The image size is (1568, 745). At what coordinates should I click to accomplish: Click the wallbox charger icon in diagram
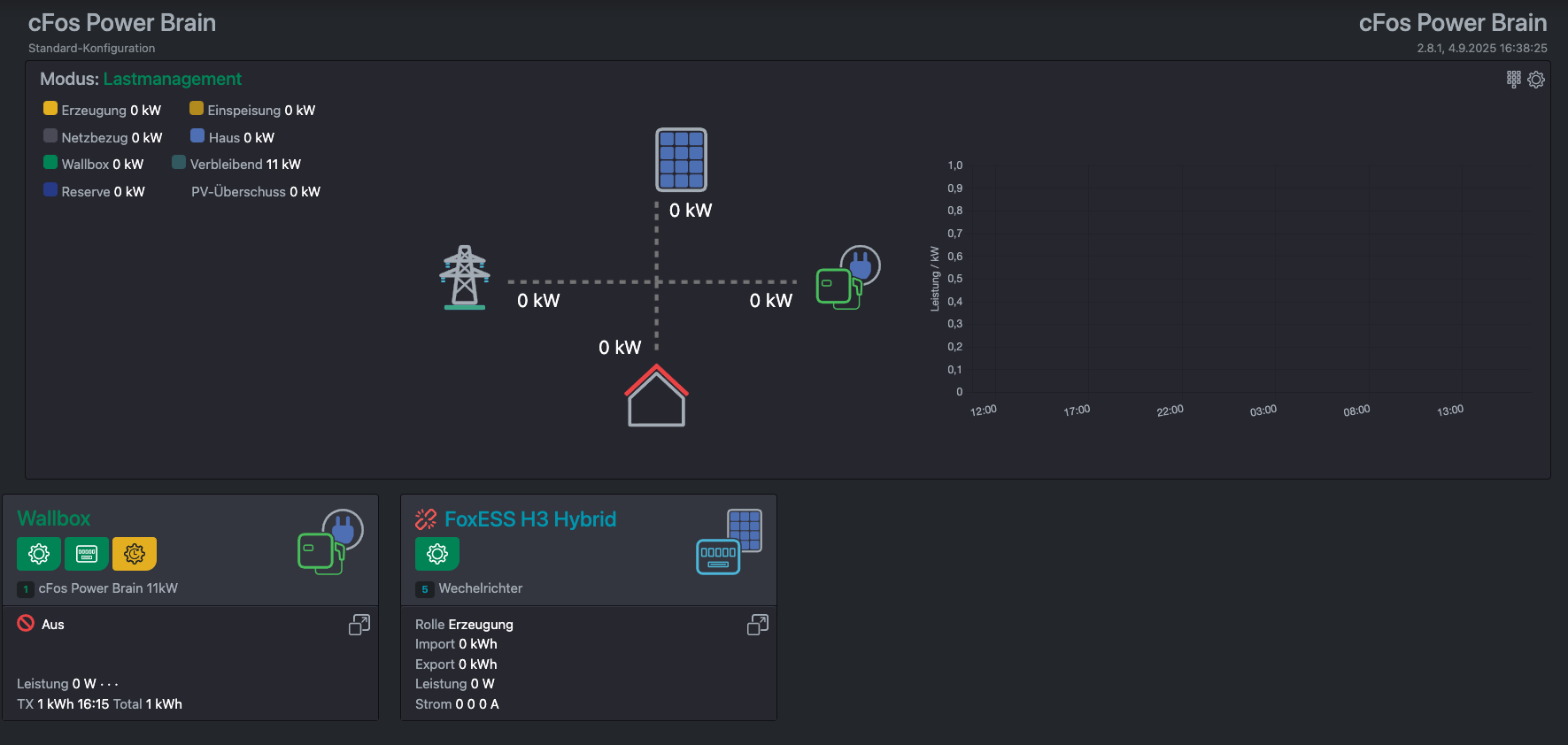point(848,277)
